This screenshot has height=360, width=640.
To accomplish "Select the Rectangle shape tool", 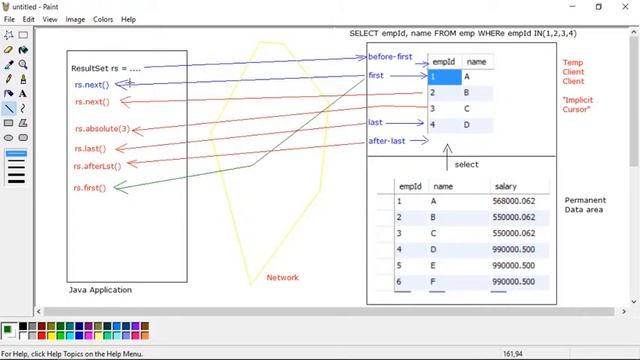I will [x=9, y=123].
